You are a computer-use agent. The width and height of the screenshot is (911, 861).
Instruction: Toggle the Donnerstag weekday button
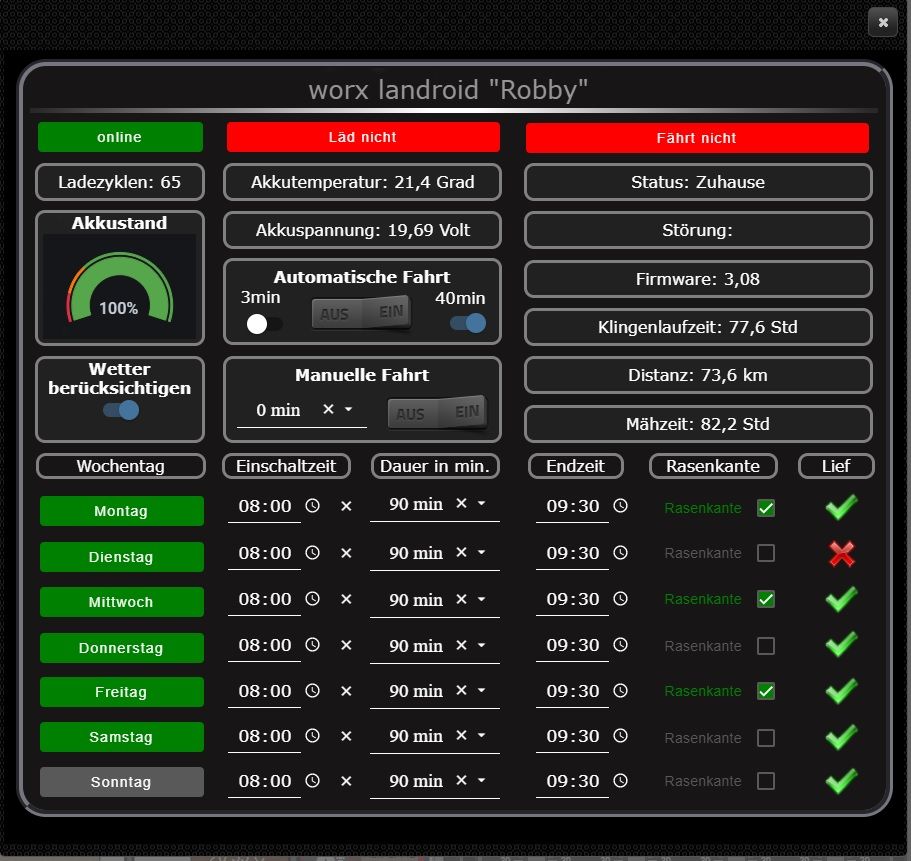(x=121, y=648)
